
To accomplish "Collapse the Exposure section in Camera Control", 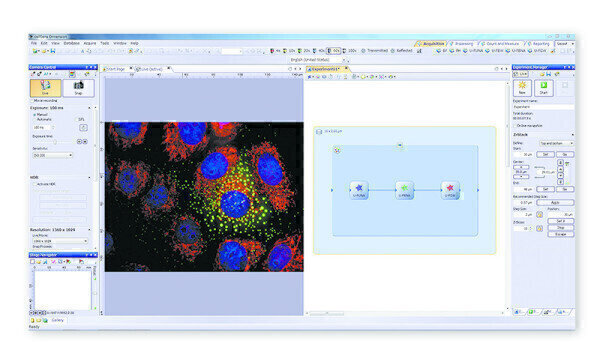I will coord(90,108).
